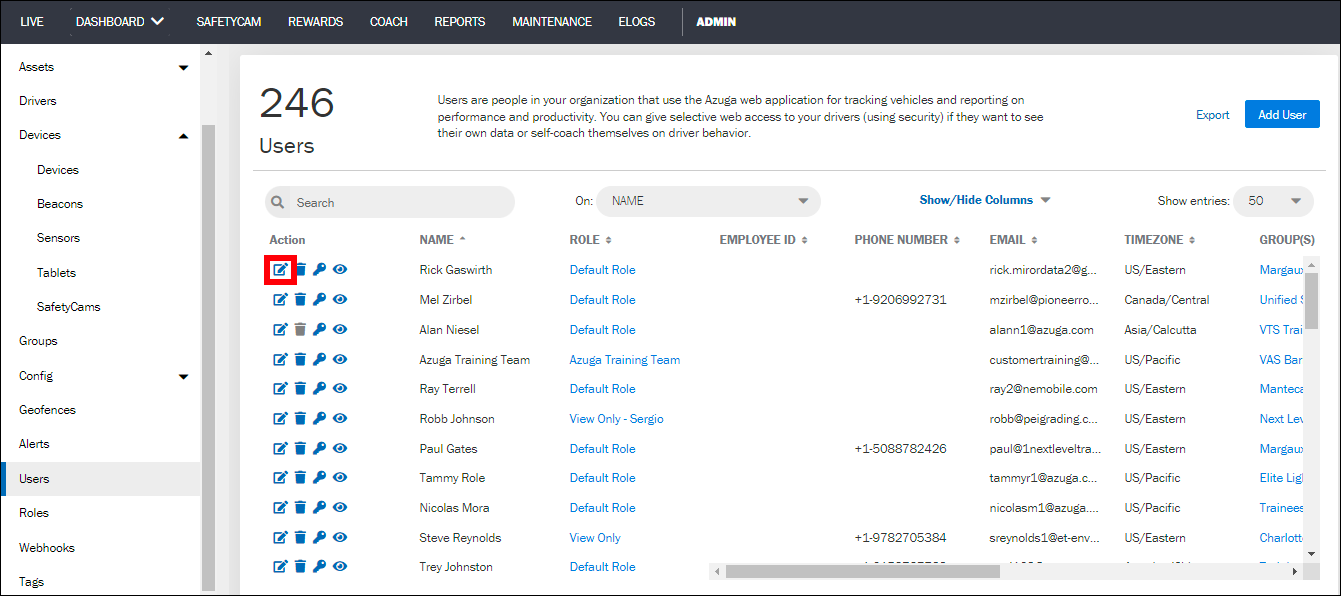Select Roles in the sidebar
This screenshot has width=1341, height=596.
[34, 513]
